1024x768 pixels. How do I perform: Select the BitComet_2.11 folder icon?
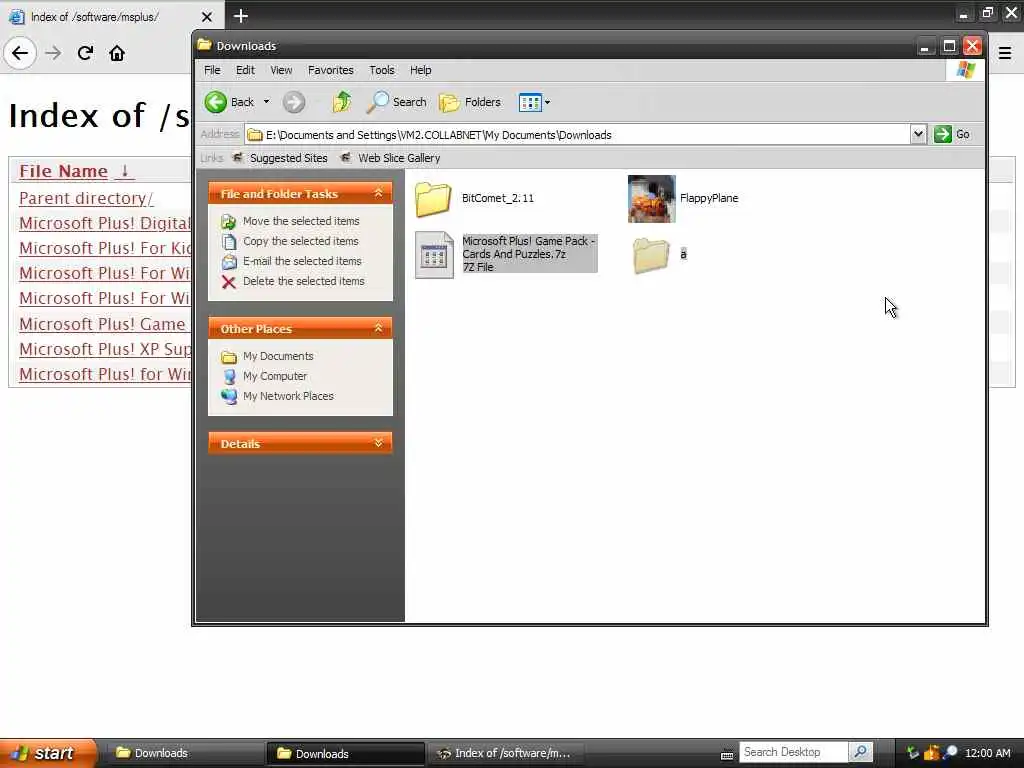433,199
